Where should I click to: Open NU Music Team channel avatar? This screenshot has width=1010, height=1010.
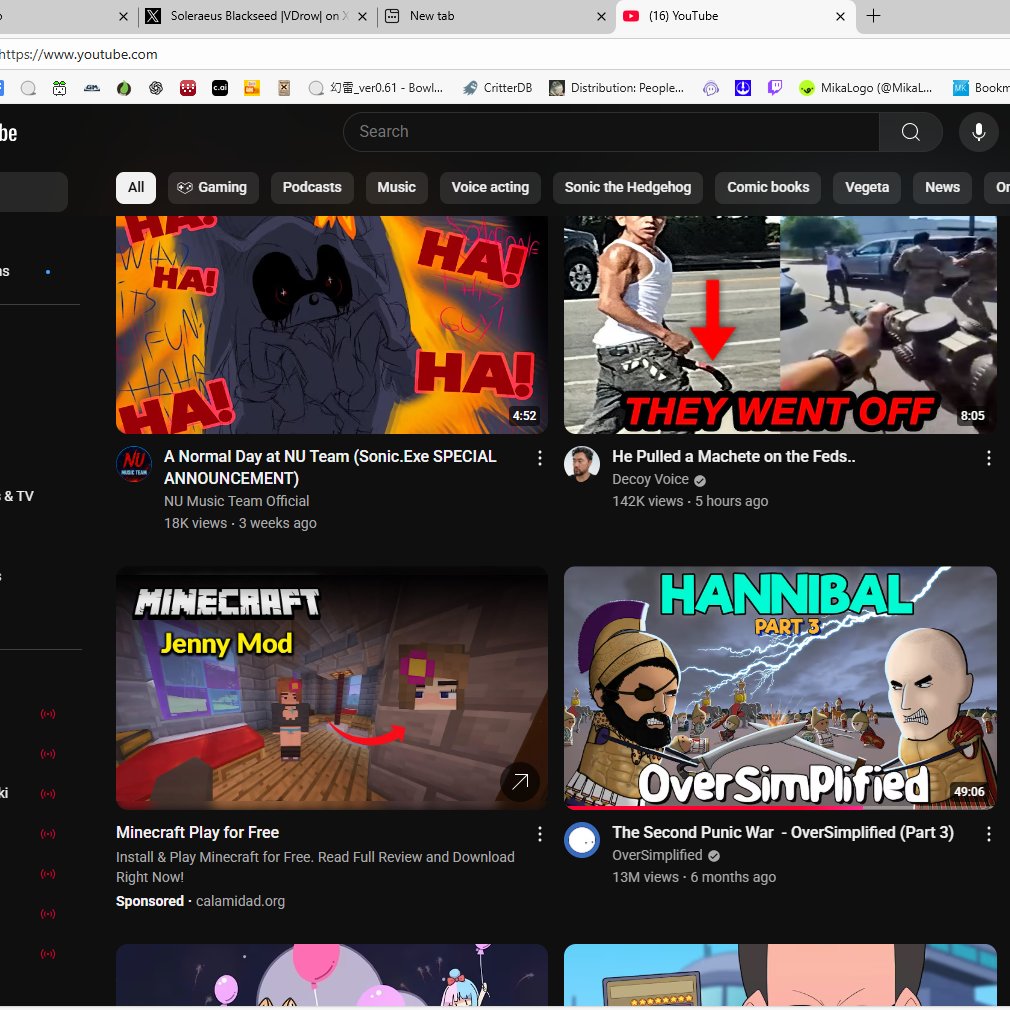click(134, 464)
